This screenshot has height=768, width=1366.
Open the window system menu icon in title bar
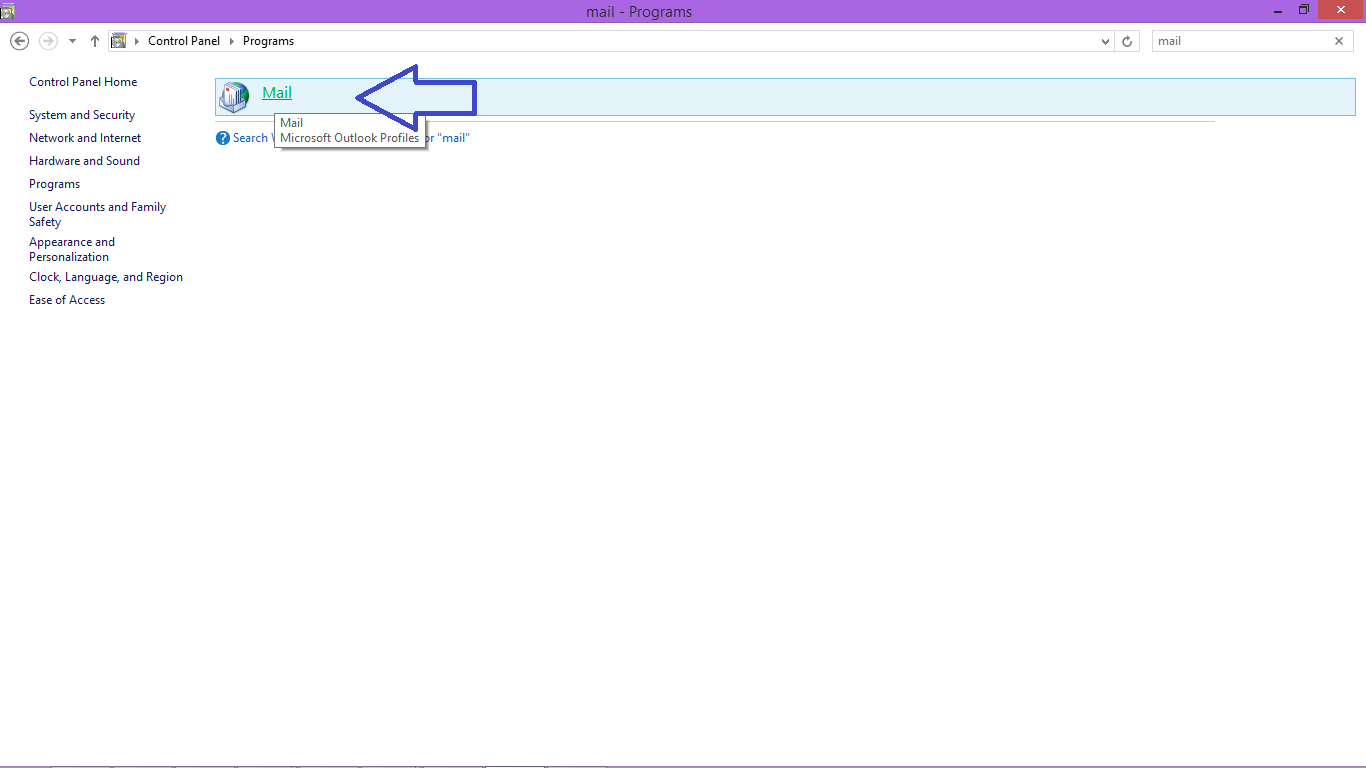8,11
